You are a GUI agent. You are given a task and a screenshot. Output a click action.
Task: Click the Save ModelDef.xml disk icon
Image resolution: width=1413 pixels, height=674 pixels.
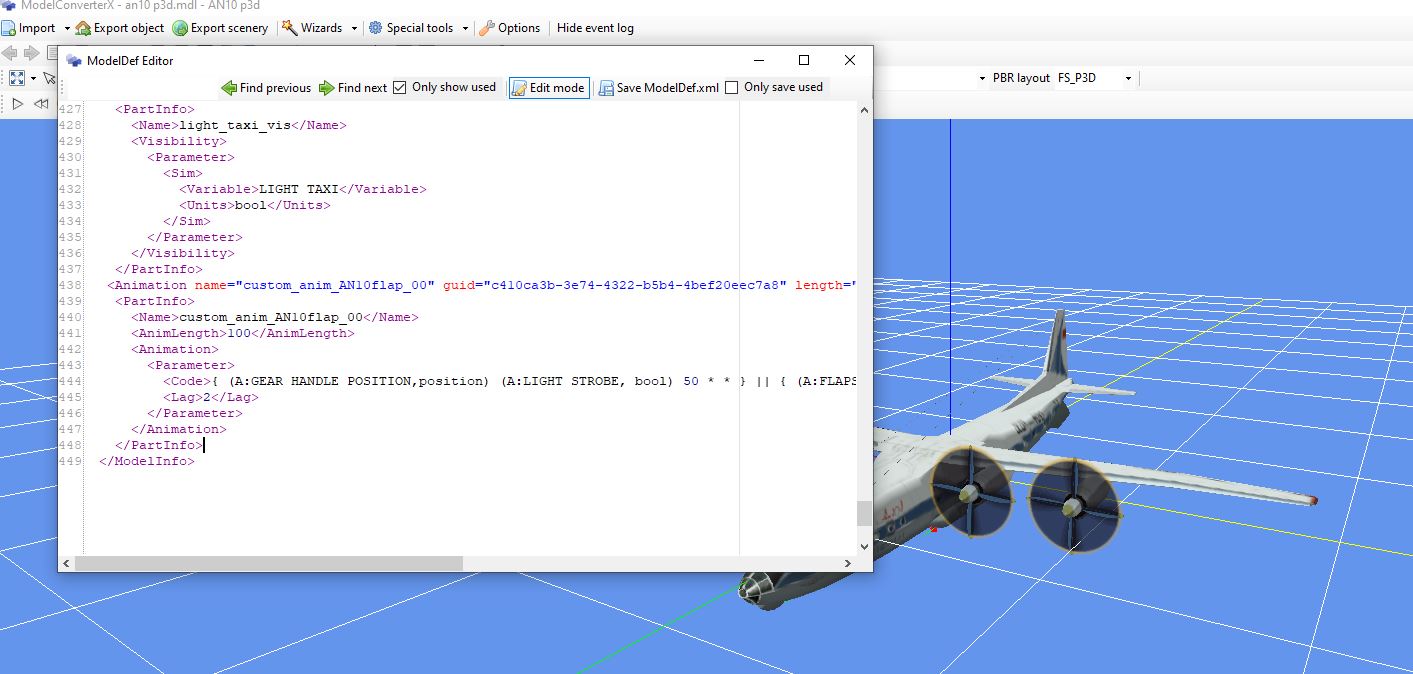pyautogui.click(x=606, y=88)
